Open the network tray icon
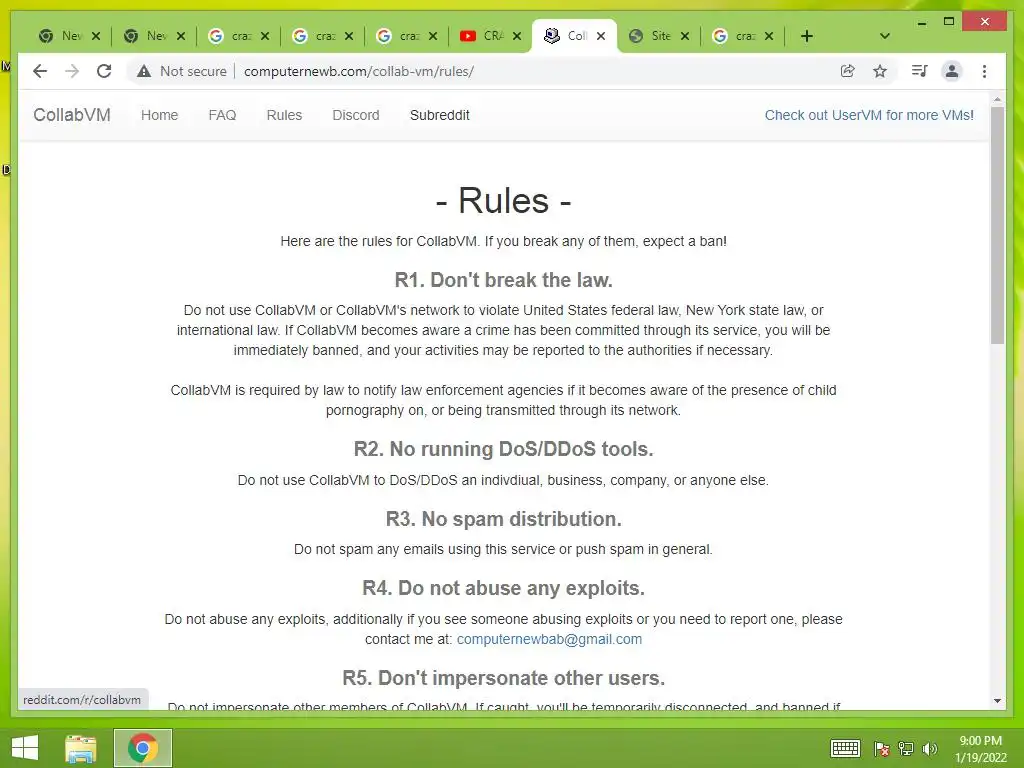Viewport: 1024px width, 768px height. coord(906,748)
